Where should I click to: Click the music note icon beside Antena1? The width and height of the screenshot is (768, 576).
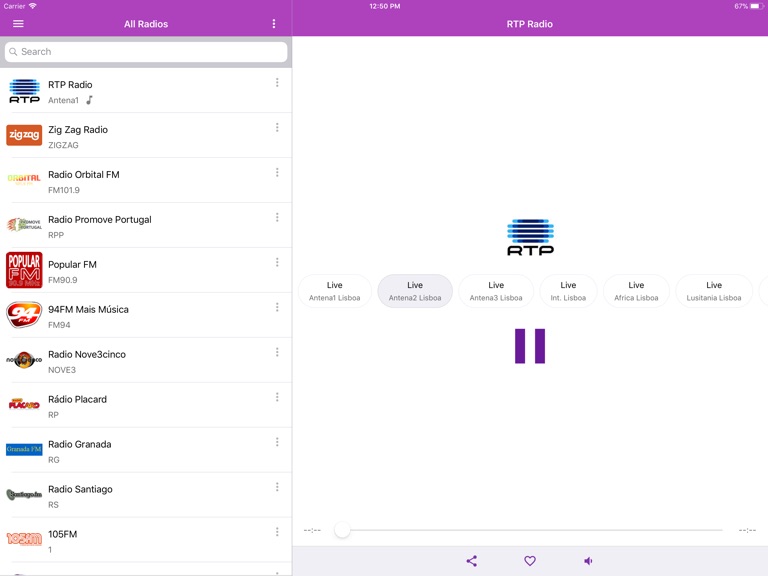pos(89,100)
